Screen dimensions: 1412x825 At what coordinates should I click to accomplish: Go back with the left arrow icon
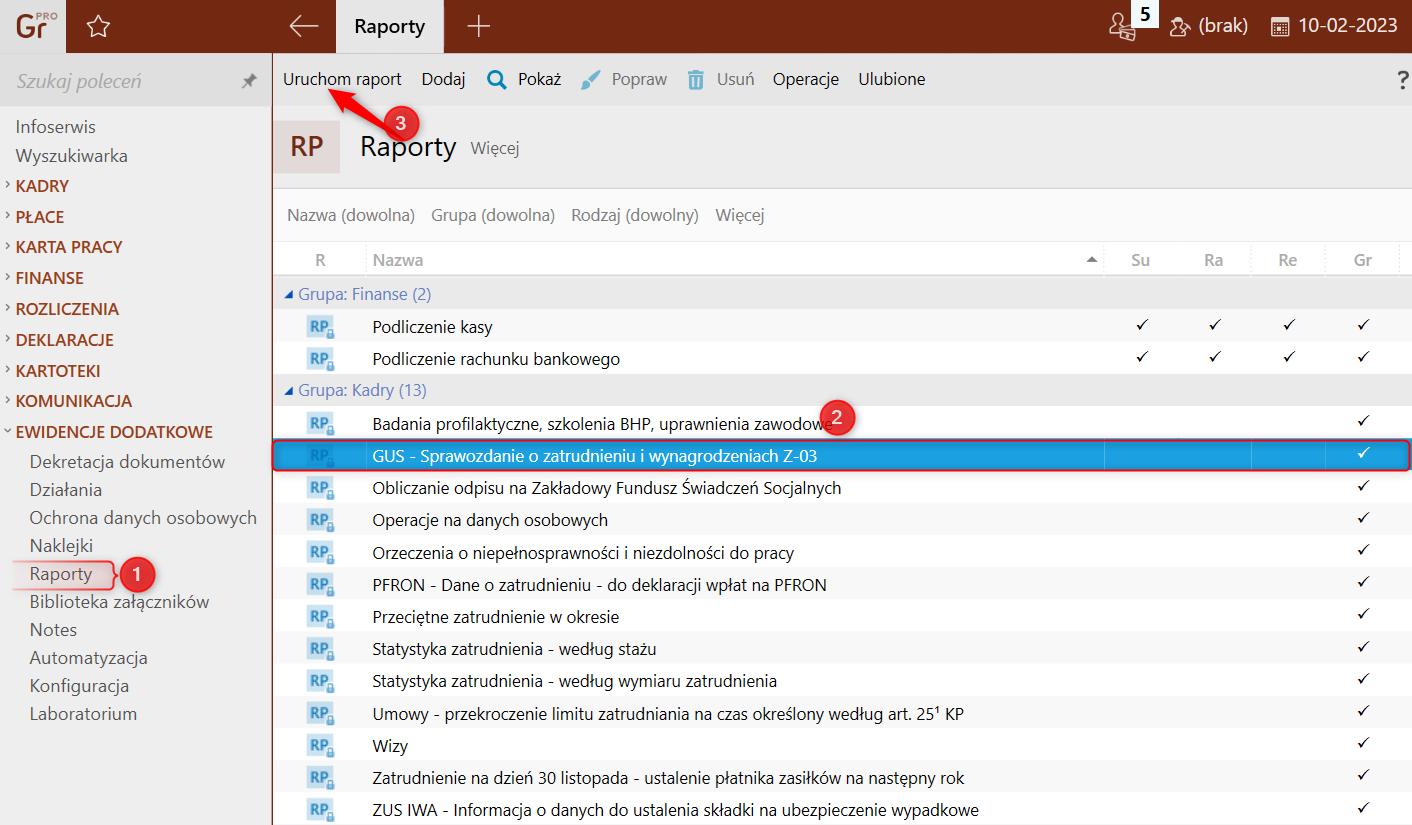tap(303, 27)
